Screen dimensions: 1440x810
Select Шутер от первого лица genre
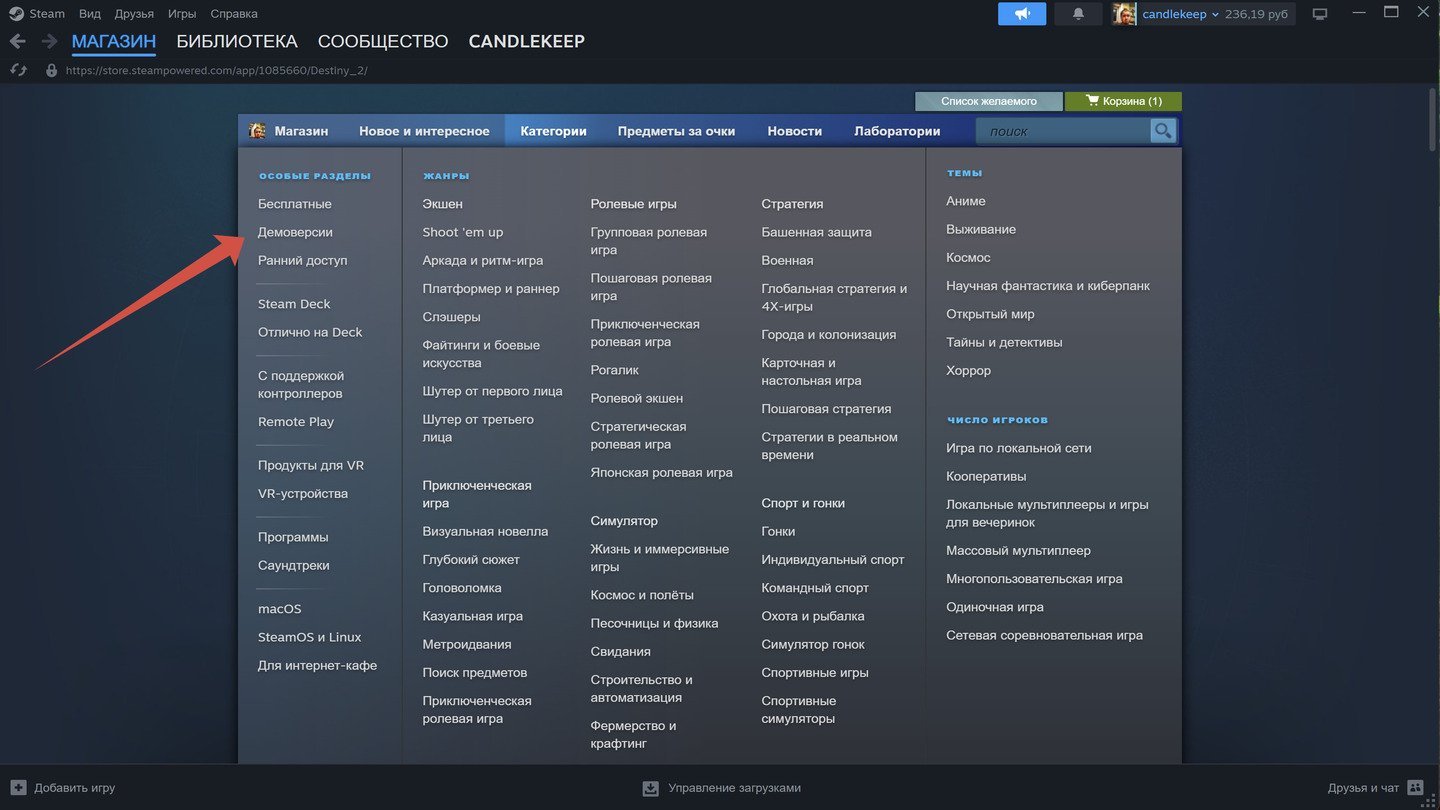click(x=493, y=392)
